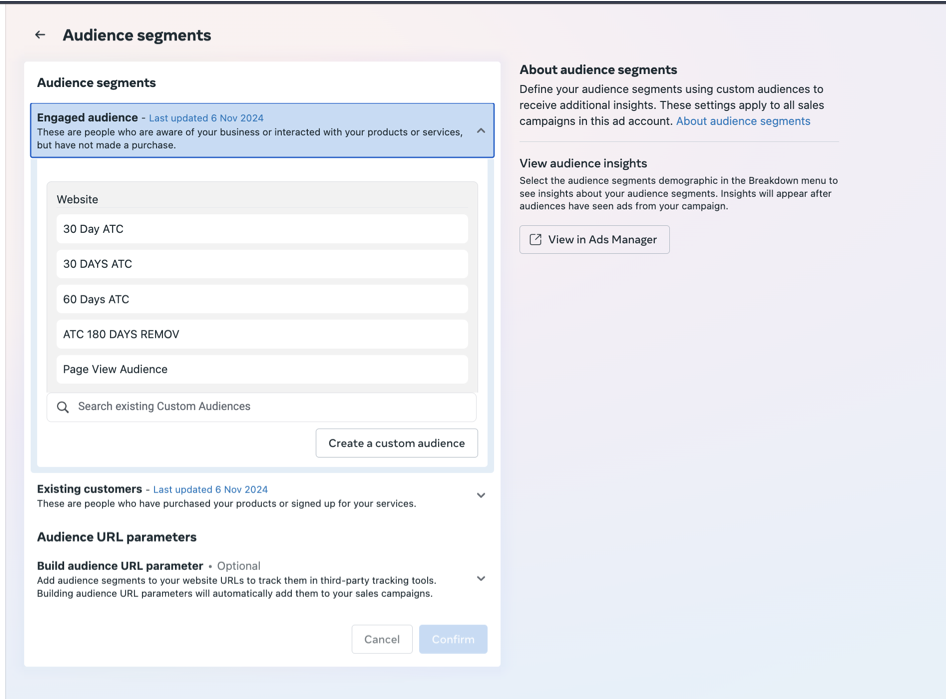The image size is (947, 699).
Task: Select the 30 Day ATC audience
Action: 262,229
